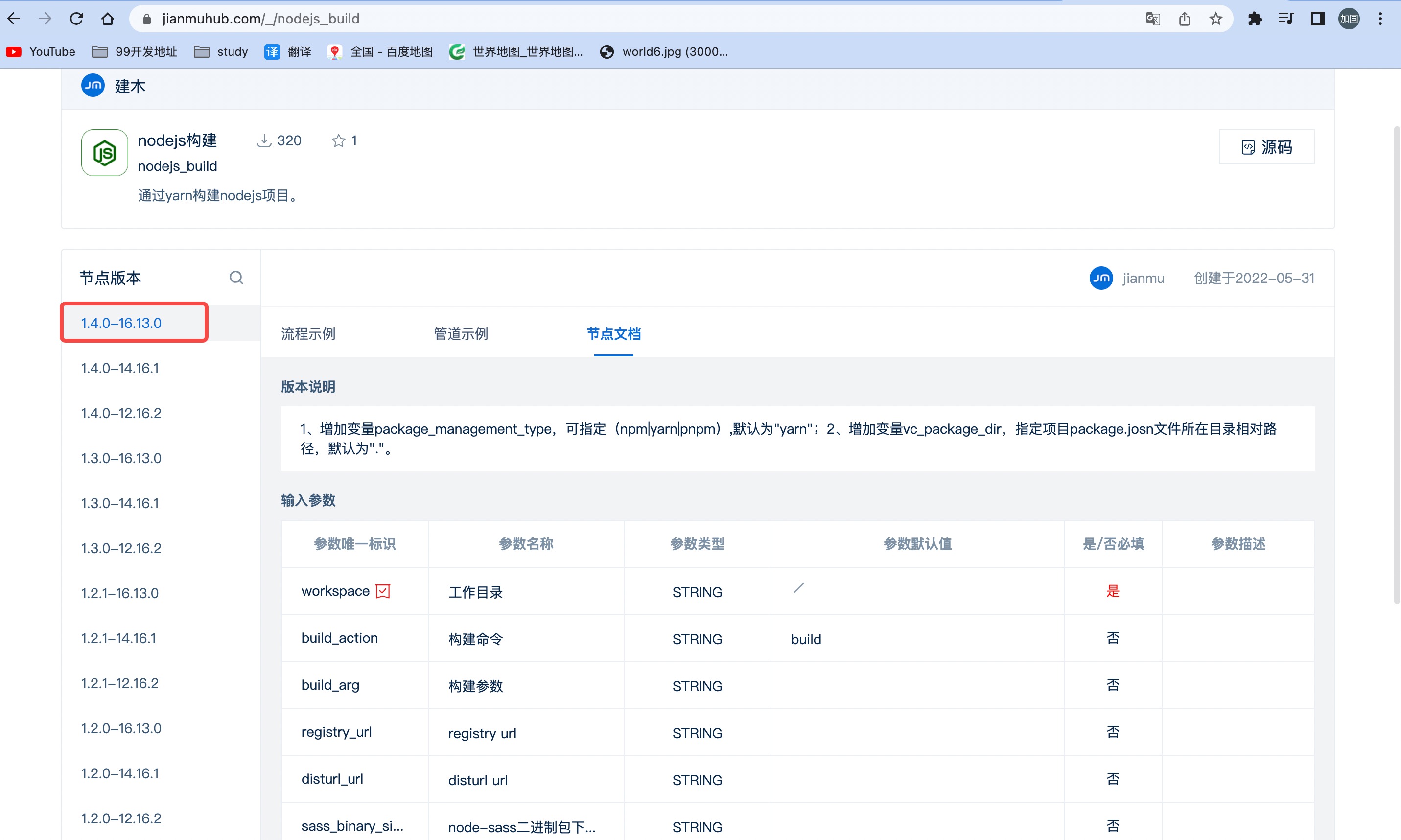Open the Chrome profile avatar
1401x840 pixels.
1349,19
